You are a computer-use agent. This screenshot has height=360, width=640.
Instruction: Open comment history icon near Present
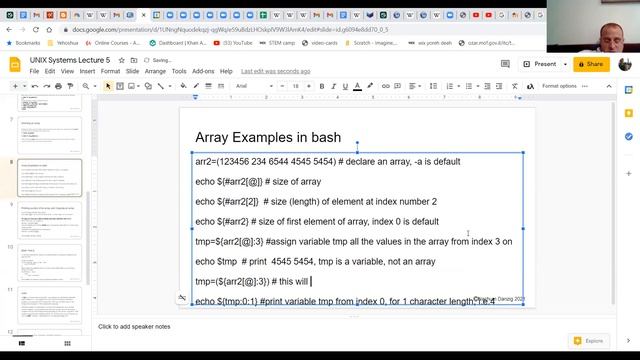[x=505, y=64]
